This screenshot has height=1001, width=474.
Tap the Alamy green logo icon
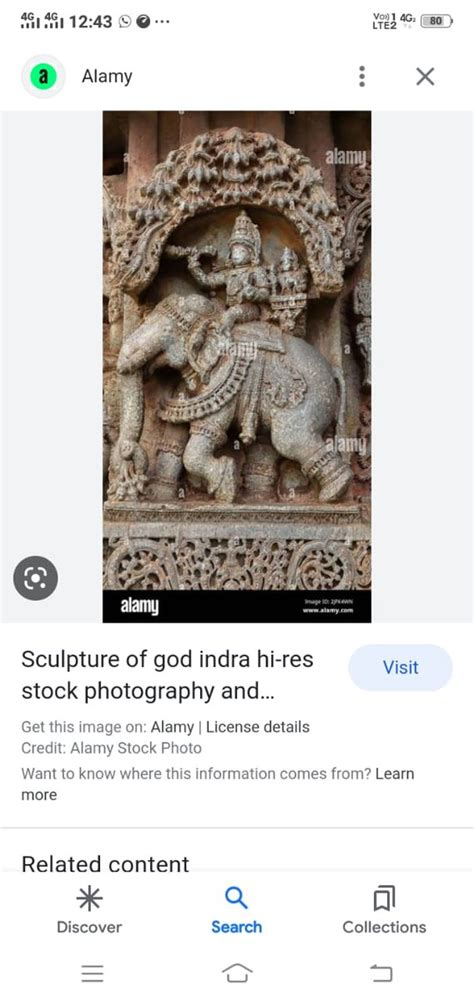[43, 77]
